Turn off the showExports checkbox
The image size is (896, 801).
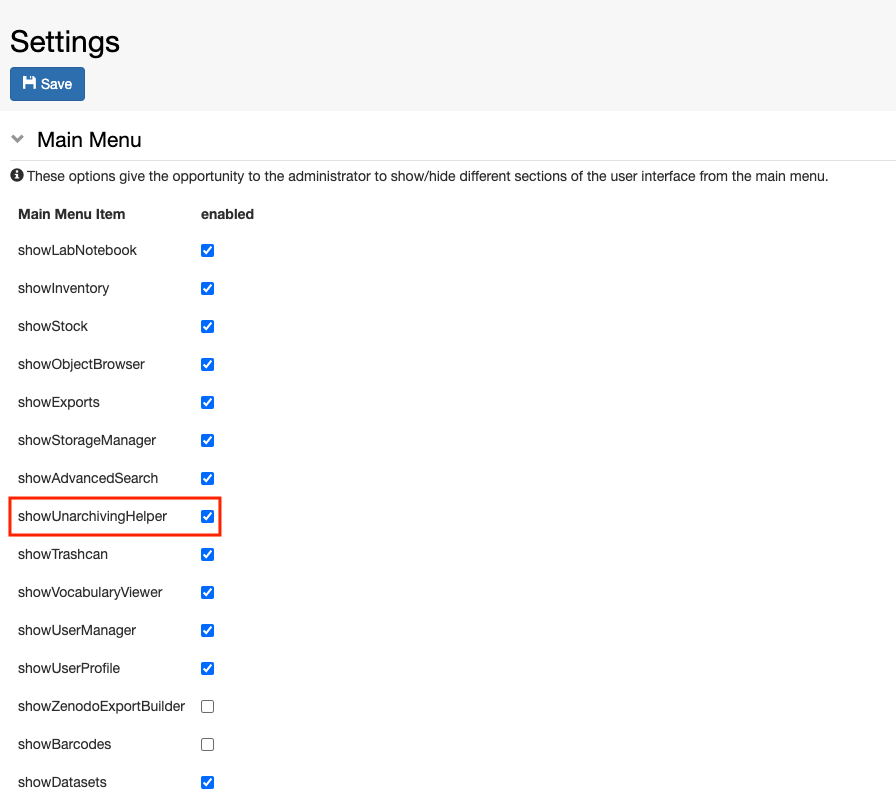[207, 402]
